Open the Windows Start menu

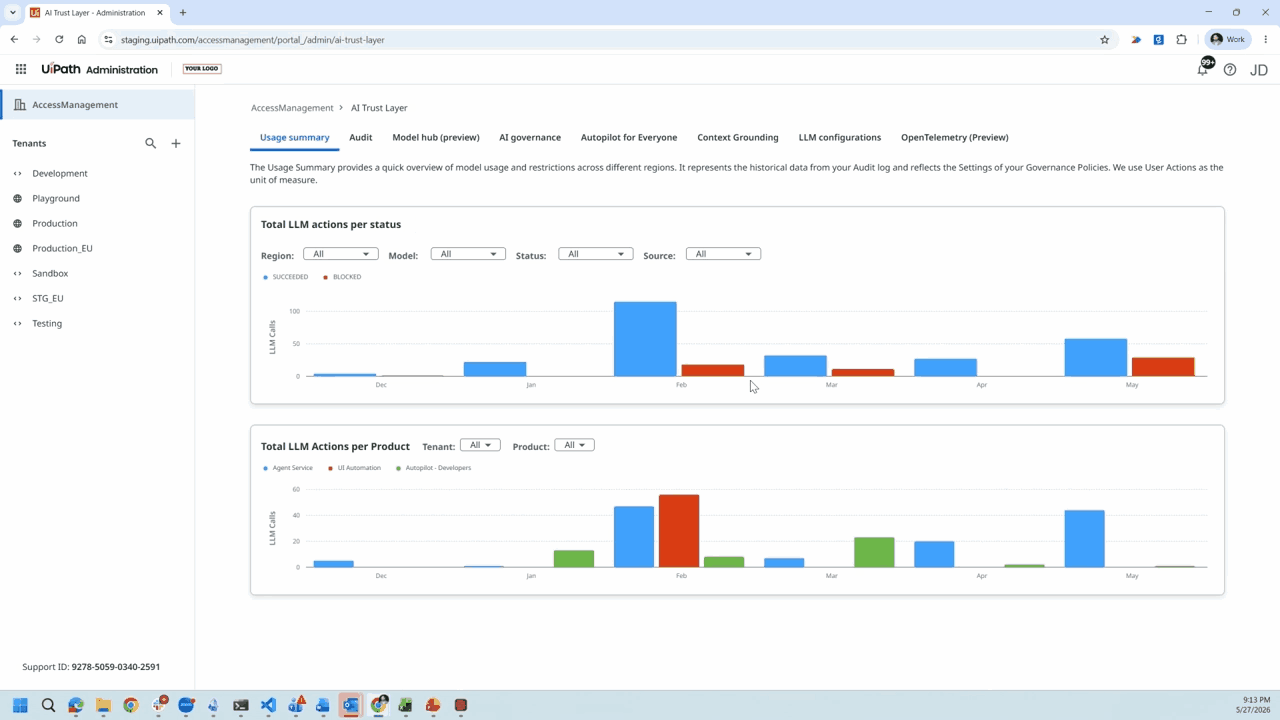pyautogui.click(x=20, y=705)
